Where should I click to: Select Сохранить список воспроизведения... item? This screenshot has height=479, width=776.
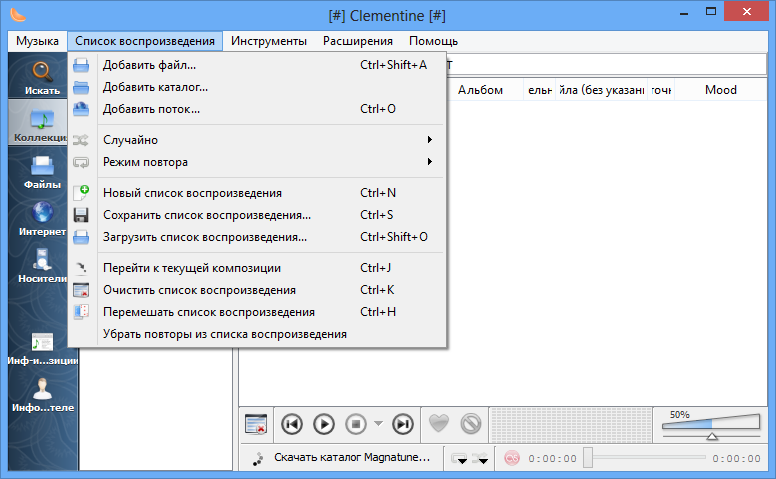(257, 215)
